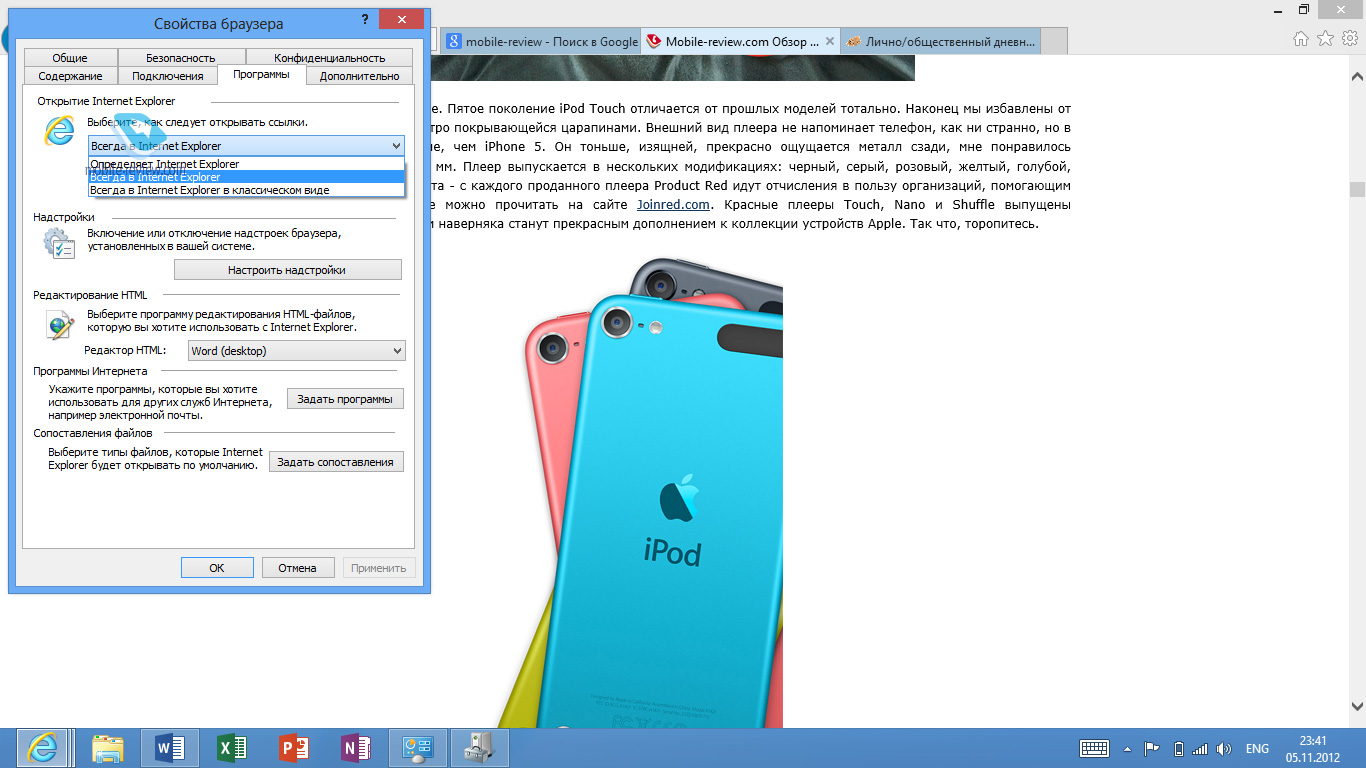Image resolution: width=1366 pixels, height=768 pixels.
Task: Open the 'Конфиденциальность' tab
Action: [329, 58]
